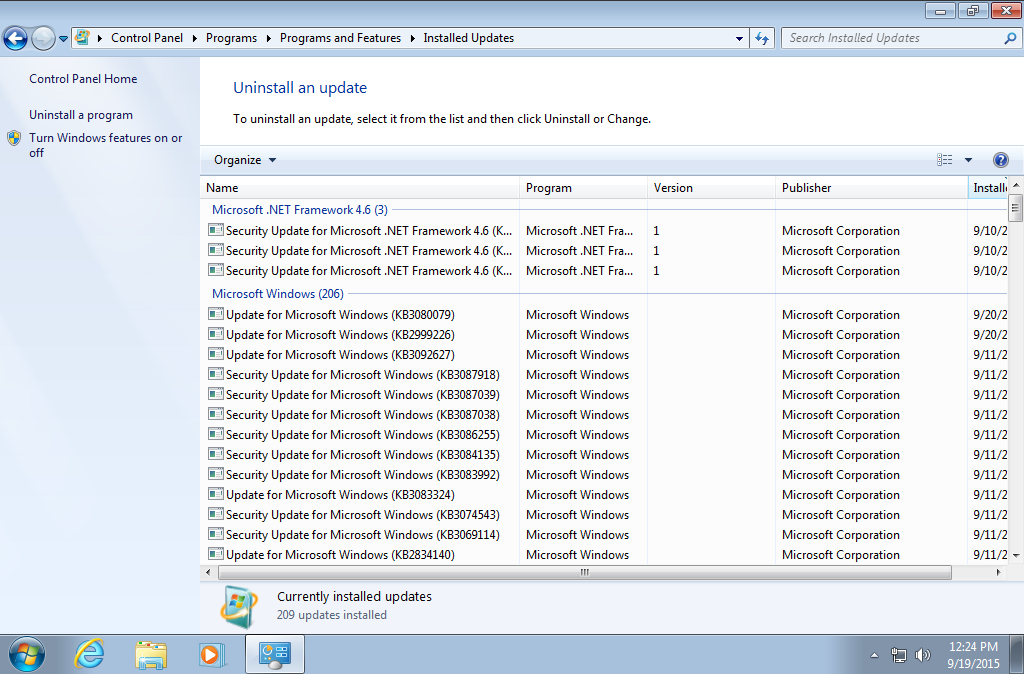The image size is (1024, 674).
Task: Select update KB3083324 row icon
Action: click(216, 494)
